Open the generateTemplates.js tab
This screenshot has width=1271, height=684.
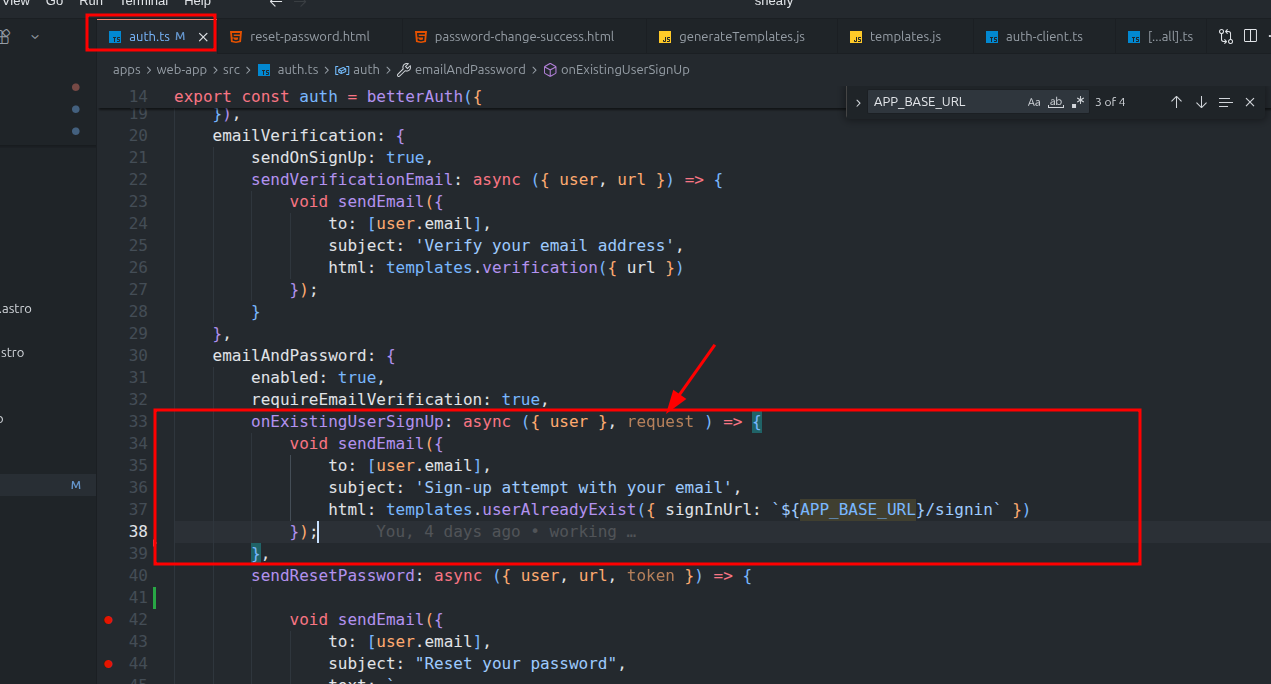(x=732, y=36)
